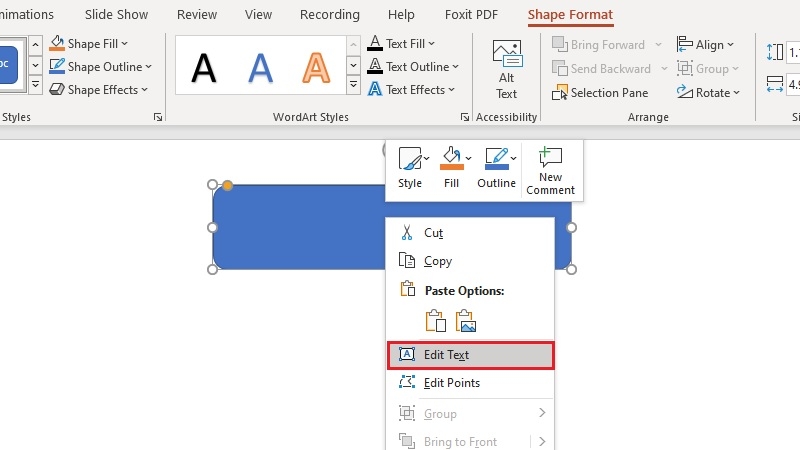Click the Group objects icon in ribbon

685,68
